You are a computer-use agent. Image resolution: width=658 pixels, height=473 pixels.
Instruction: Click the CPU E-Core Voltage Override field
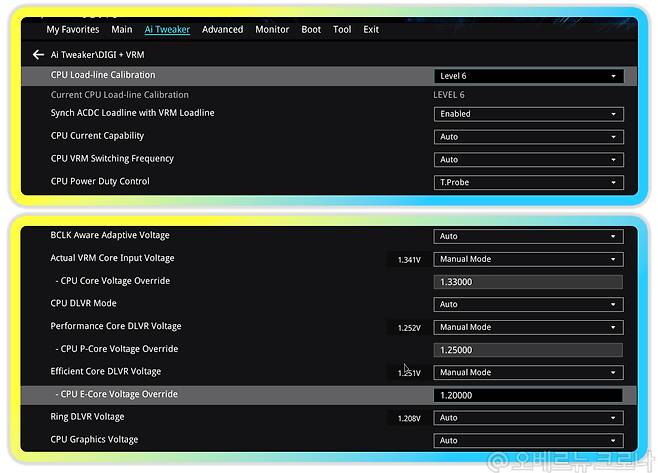coord(528,395)
